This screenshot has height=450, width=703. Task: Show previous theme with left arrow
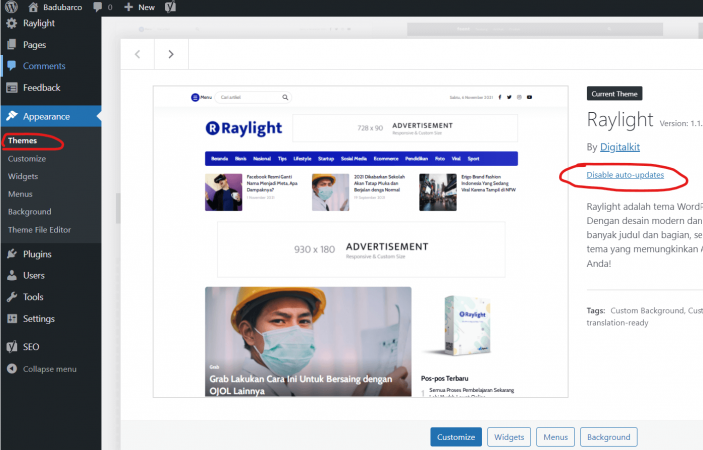(x=138, y=54)
